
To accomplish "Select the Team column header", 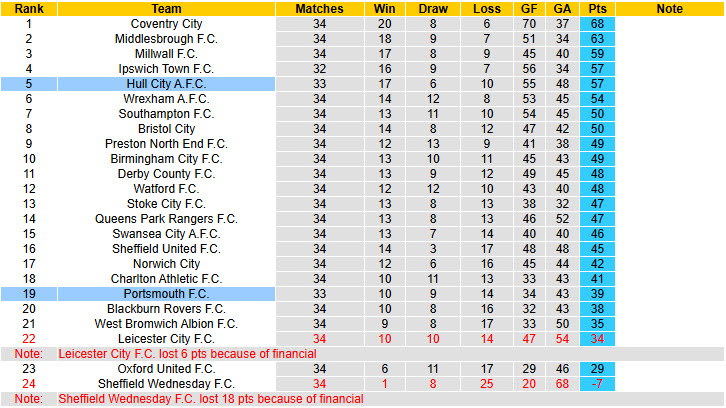I will point(166,8).
